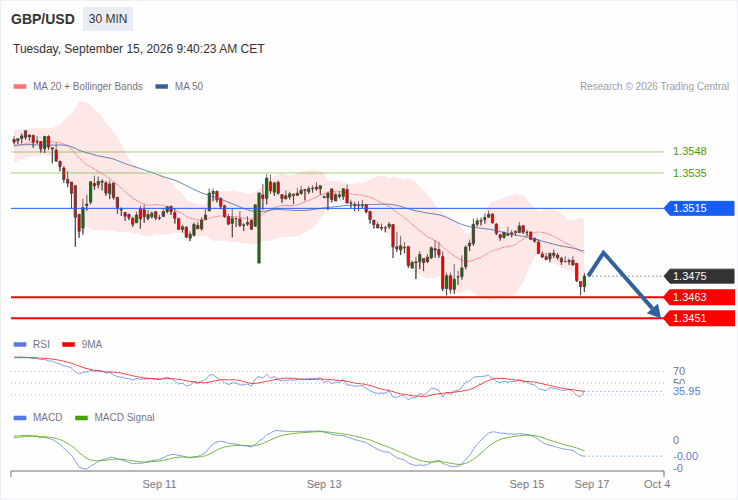Select the blue 1.3515 pivot price label
This screenshot has width=738, height=500.
(x=699, y=208)
